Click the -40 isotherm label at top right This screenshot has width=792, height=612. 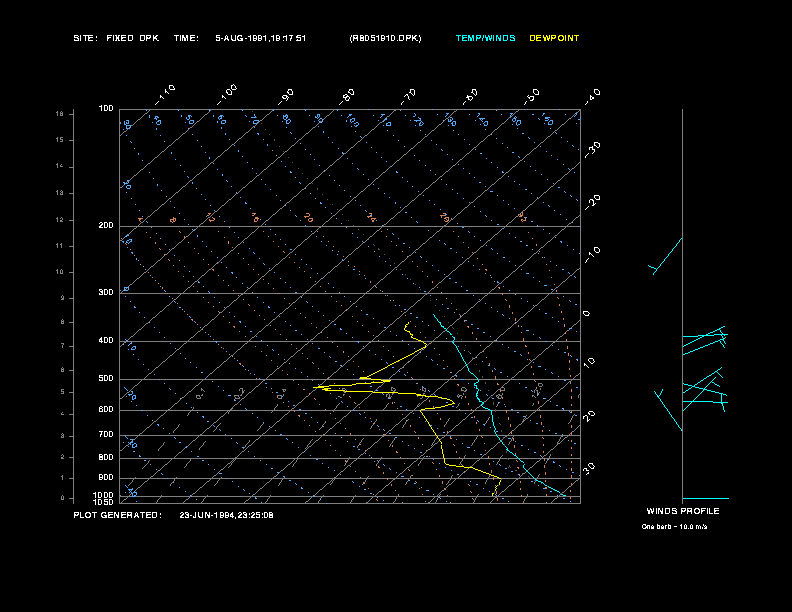592,96
